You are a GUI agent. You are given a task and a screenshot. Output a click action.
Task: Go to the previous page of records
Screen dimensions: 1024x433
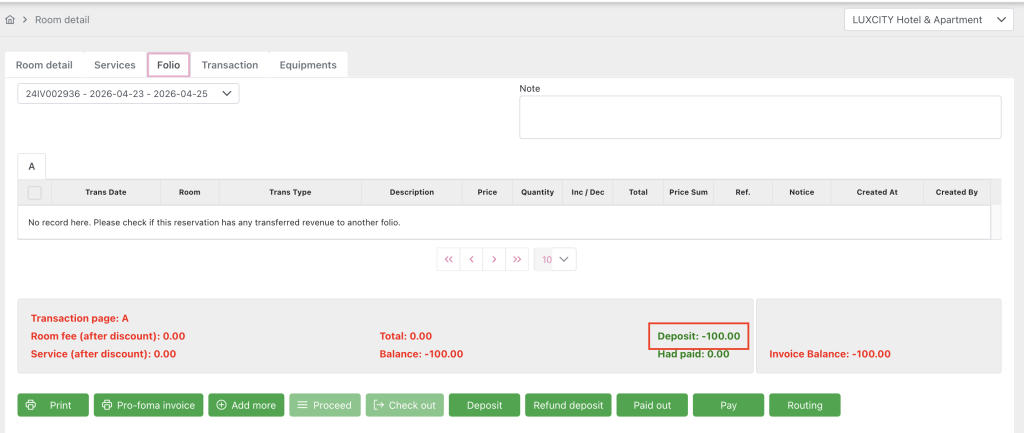tap(471, 259)
